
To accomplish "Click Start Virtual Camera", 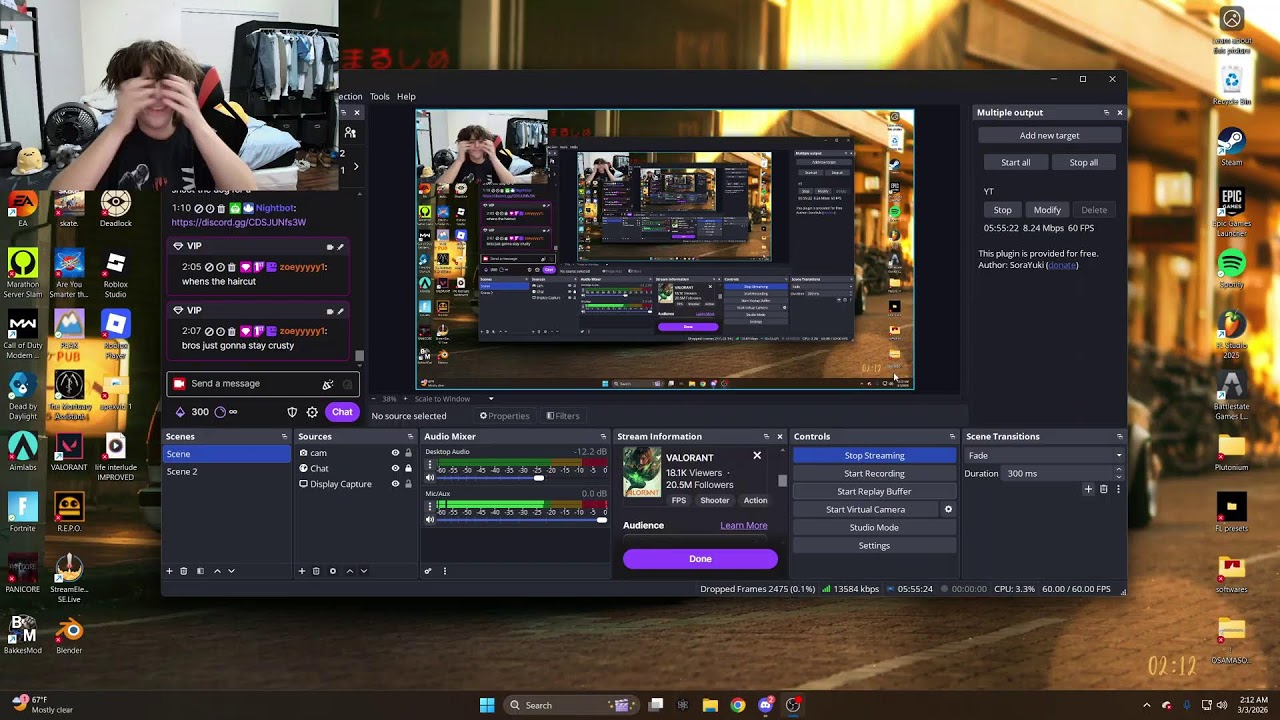I will pyautogui.click(x=866, y=510).
